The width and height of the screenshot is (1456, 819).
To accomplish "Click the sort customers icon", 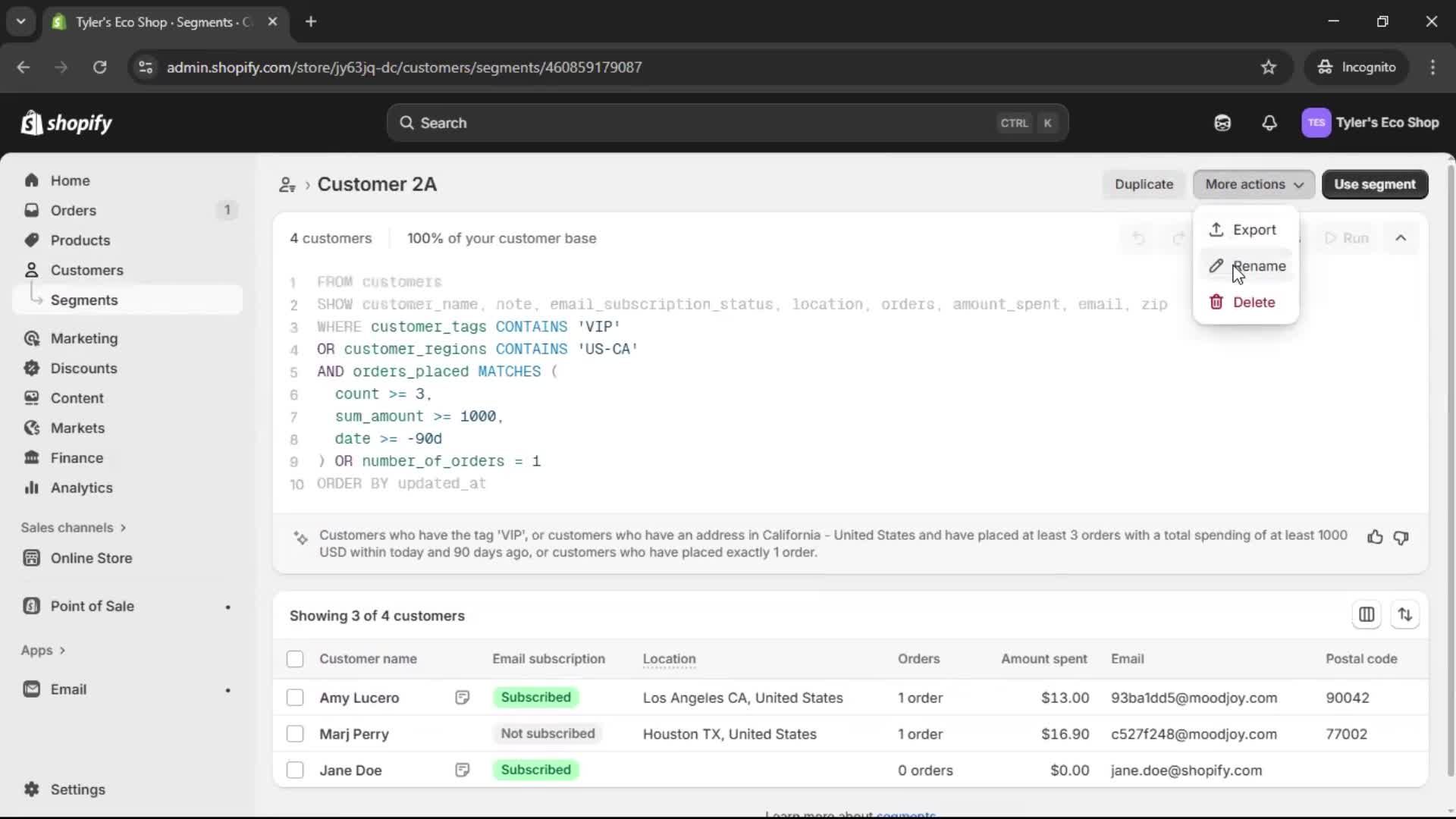I will click(x=1405, y=614).
